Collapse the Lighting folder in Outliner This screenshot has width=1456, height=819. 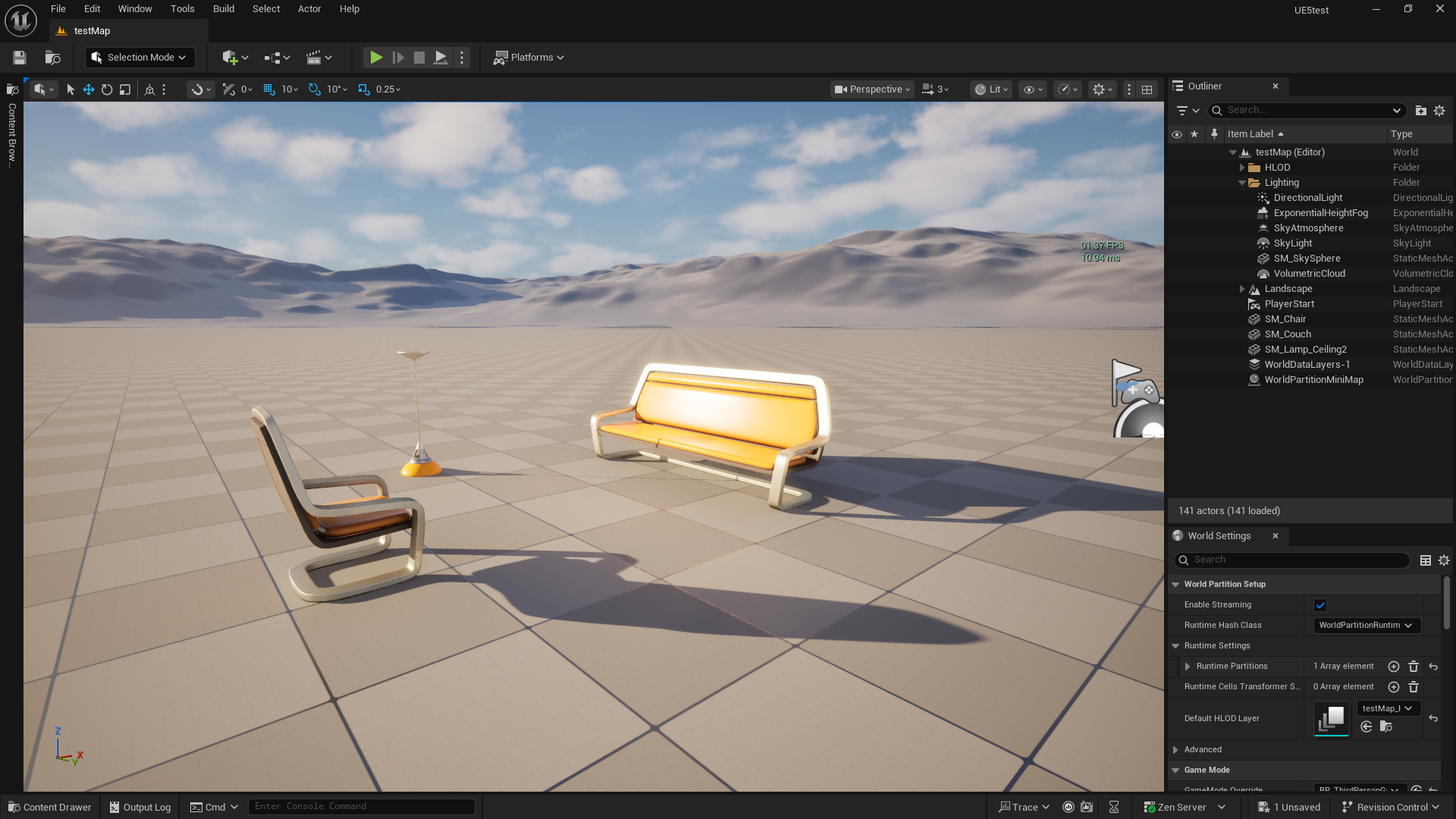(1242, 183)
